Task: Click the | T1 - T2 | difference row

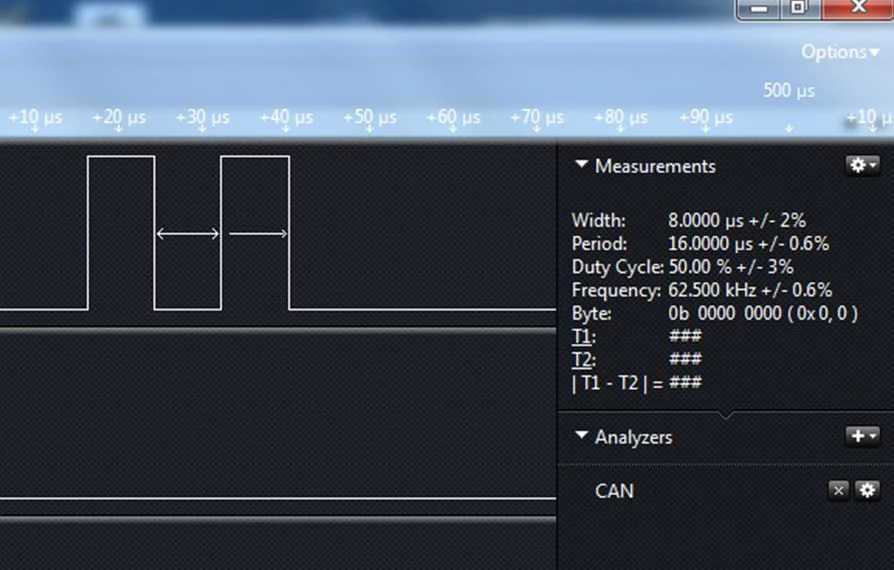Action: [x=636, y=383]
